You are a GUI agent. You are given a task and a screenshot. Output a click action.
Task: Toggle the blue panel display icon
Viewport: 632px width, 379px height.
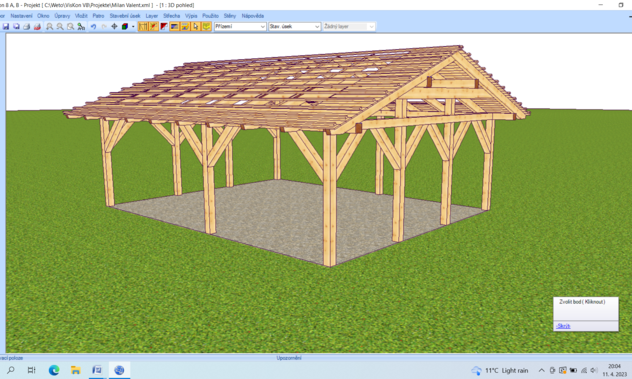coord(174,27)
